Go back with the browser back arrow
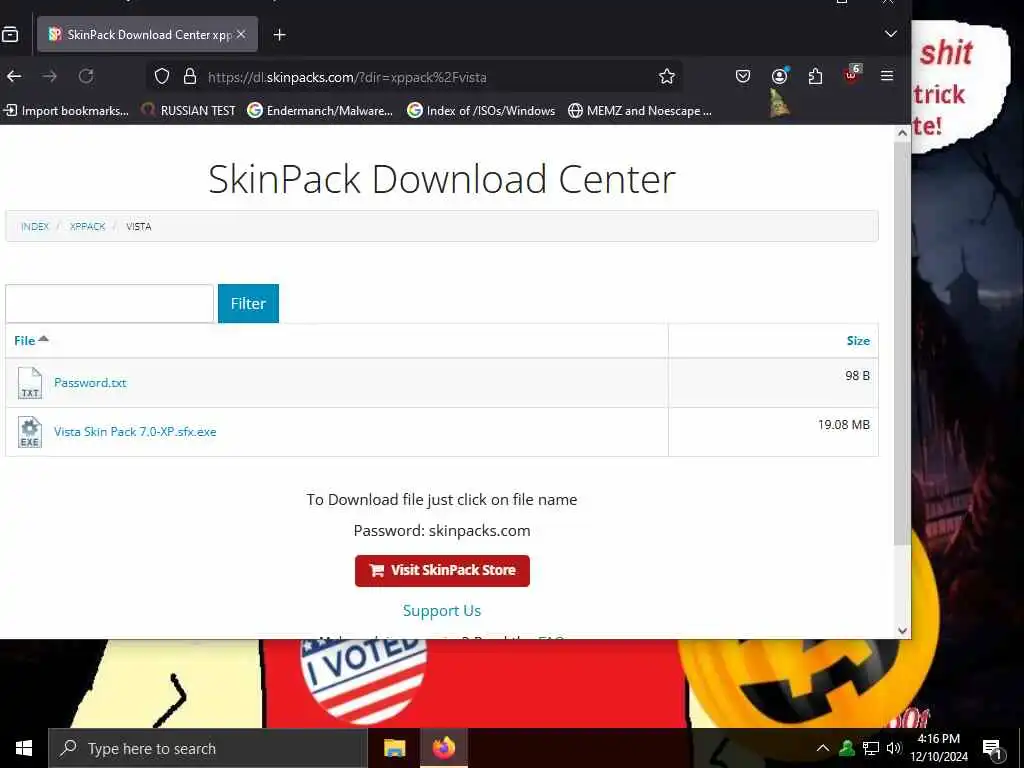This screenshot has height=768, width=1024. coord(14,76)
